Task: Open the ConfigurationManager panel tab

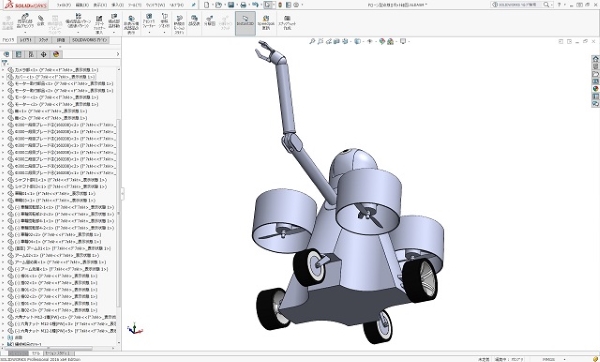Action: coord(31,54)
